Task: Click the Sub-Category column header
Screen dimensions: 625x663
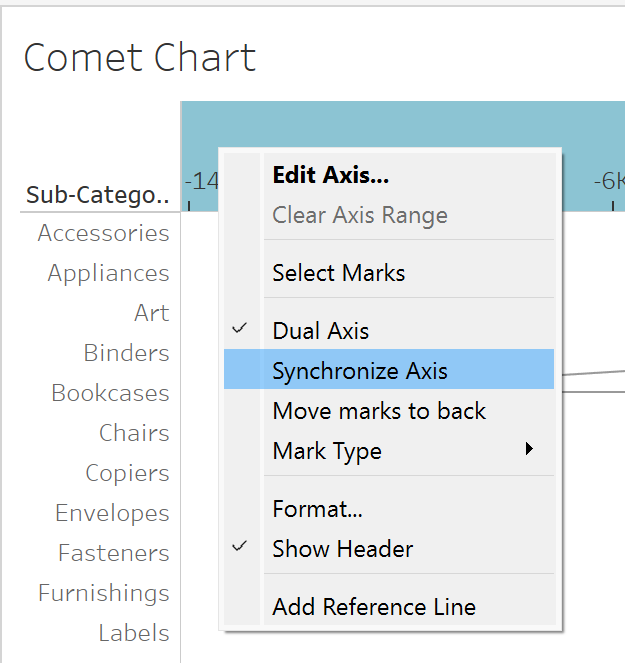Action: click(97, 195)
